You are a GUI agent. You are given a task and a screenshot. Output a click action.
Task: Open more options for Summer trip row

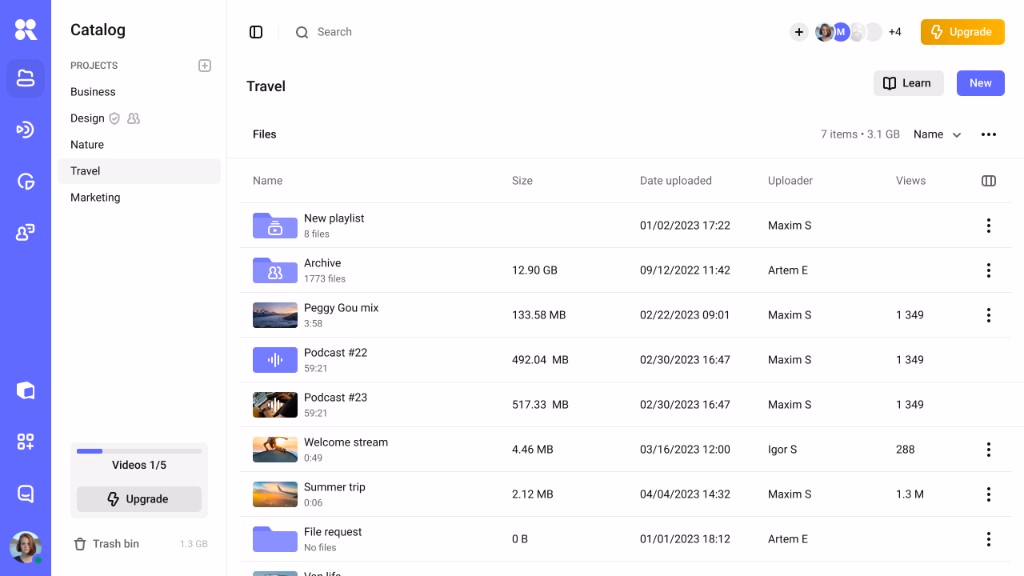click(989, 494)
